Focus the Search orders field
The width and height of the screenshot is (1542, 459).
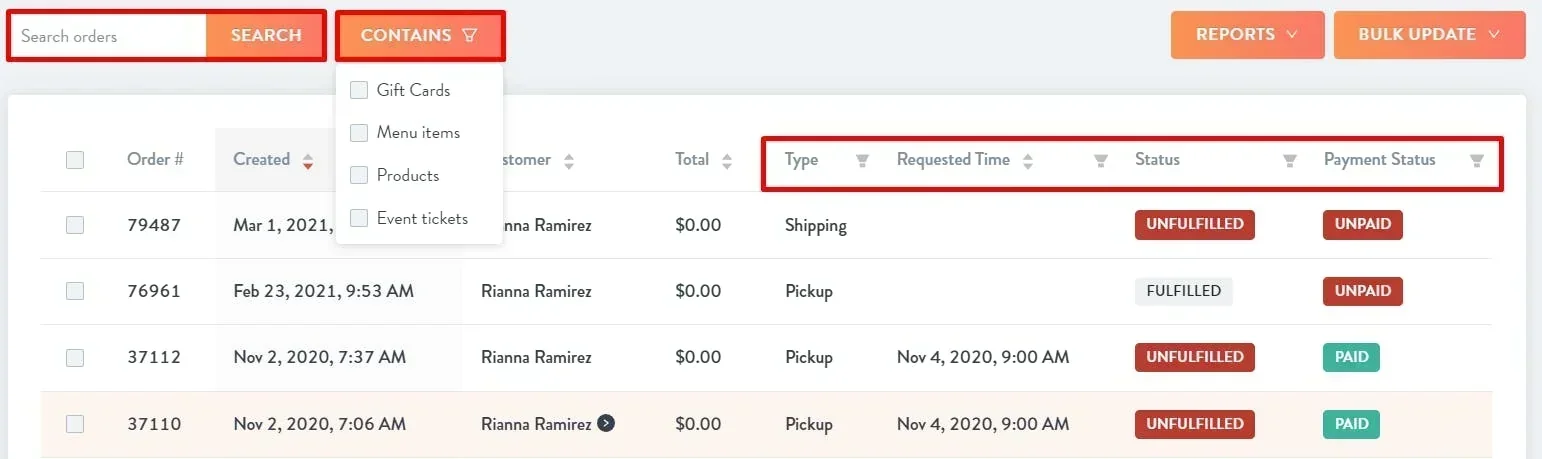109,36
